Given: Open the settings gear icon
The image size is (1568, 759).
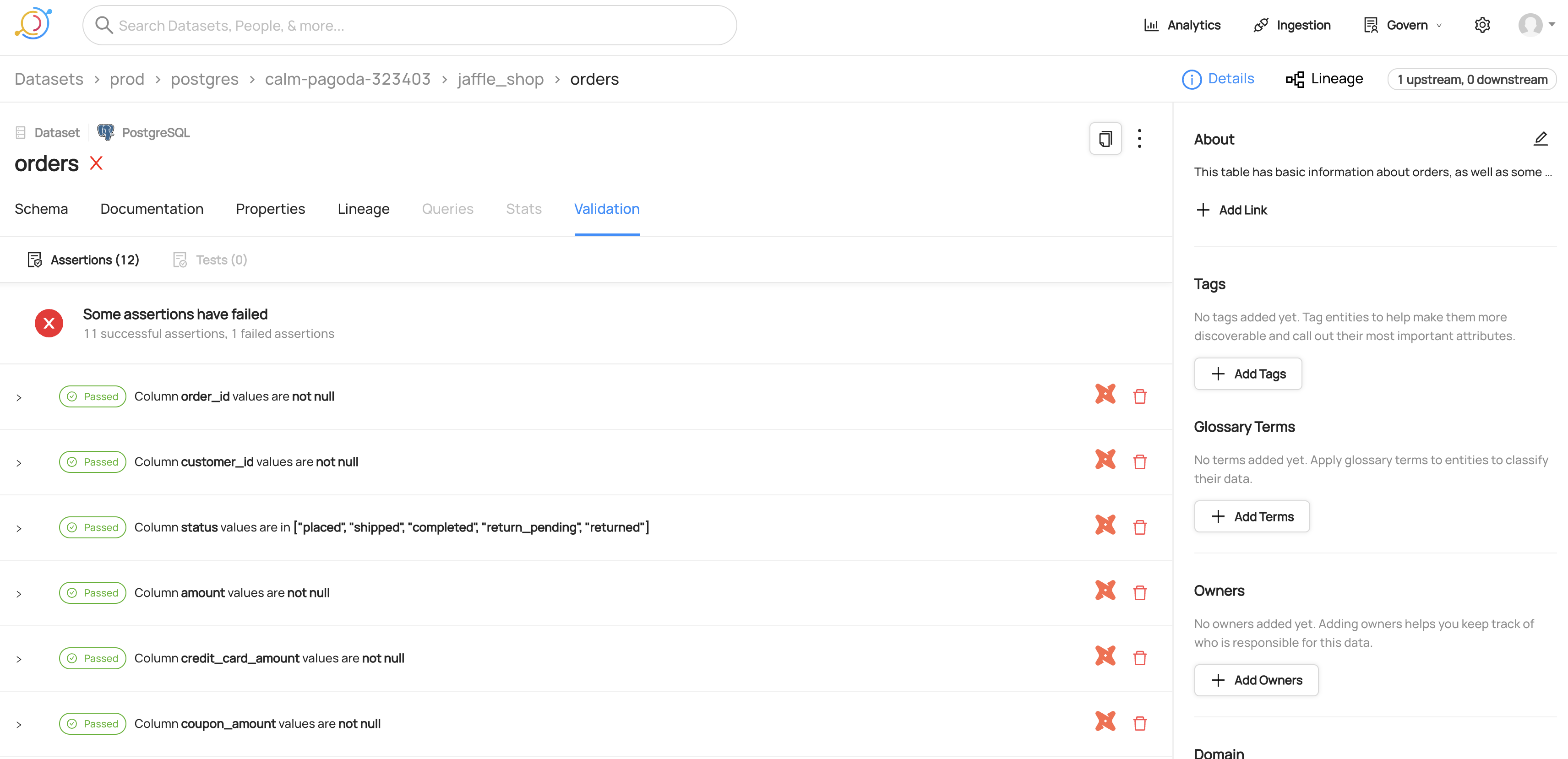Looking at the screenshot, I should pos(1481,25).
